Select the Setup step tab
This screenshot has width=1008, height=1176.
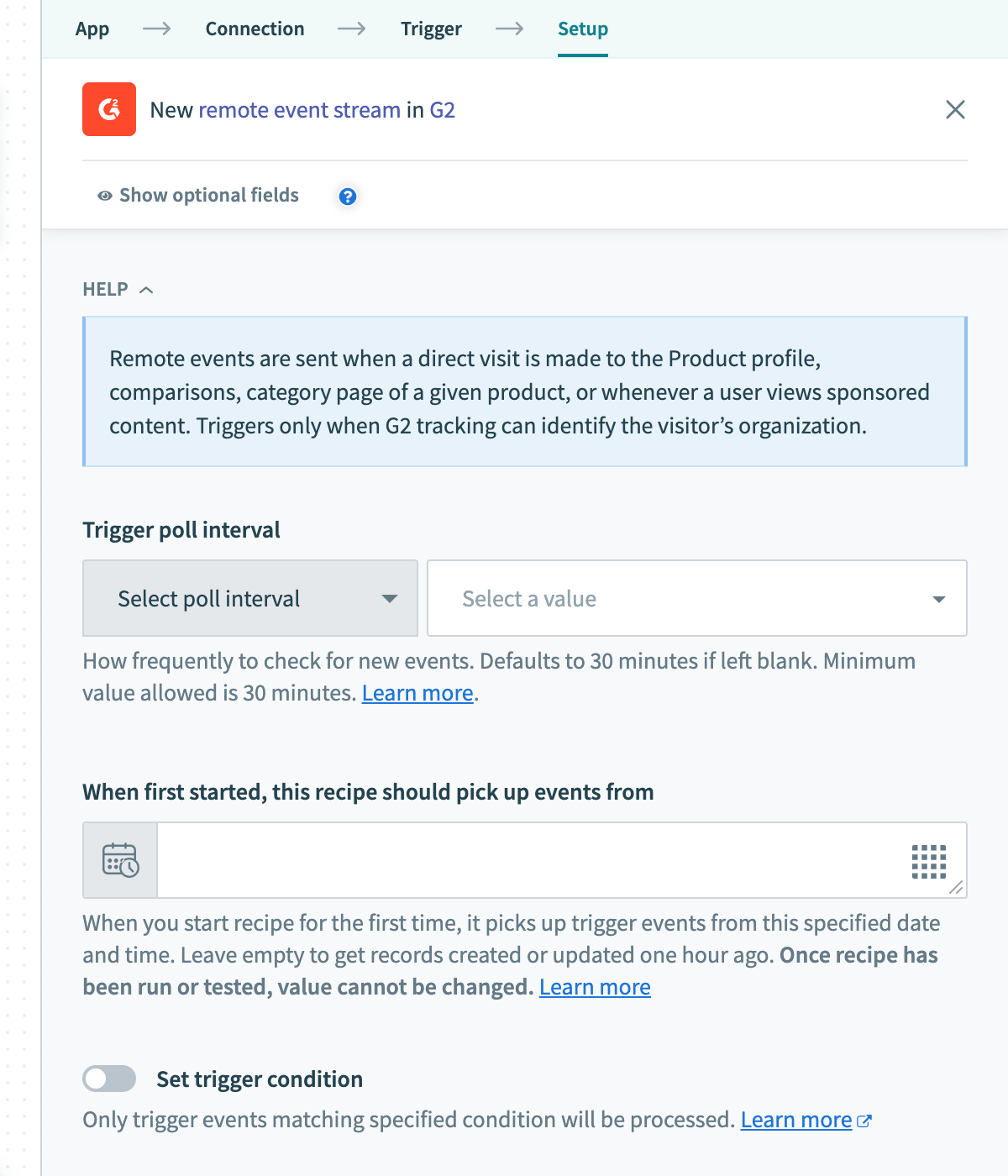[x=583, y=29]
